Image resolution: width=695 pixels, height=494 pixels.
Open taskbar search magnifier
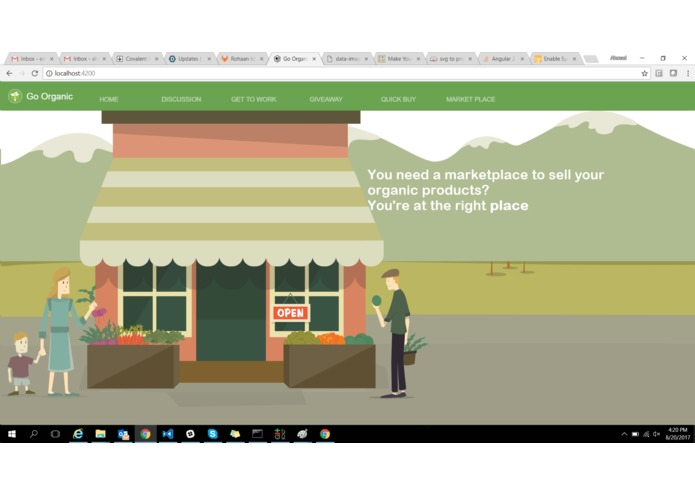point(34,434)
